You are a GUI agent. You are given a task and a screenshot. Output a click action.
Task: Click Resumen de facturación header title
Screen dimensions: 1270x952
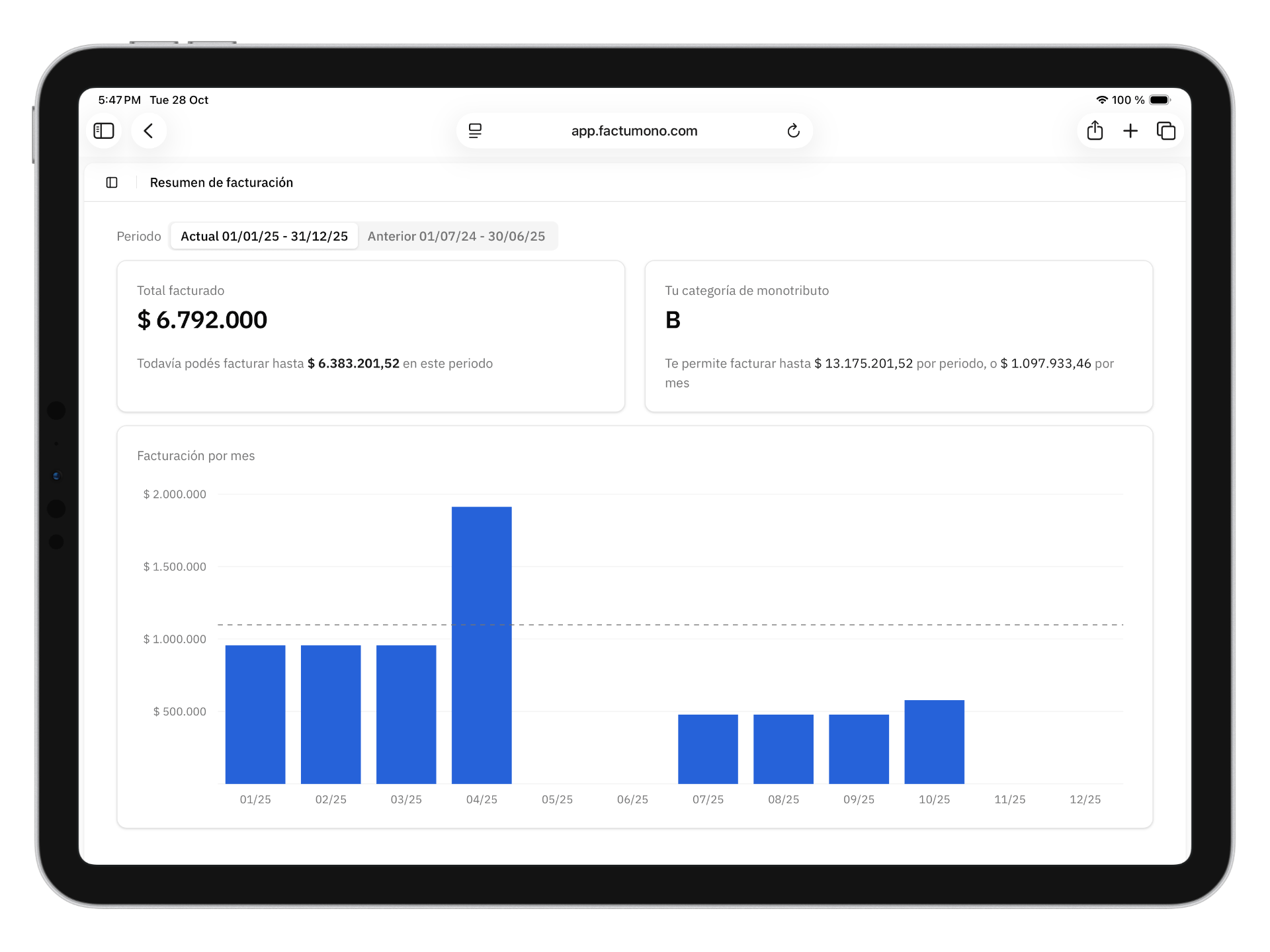pyautogui.click(x=221, y=182)
